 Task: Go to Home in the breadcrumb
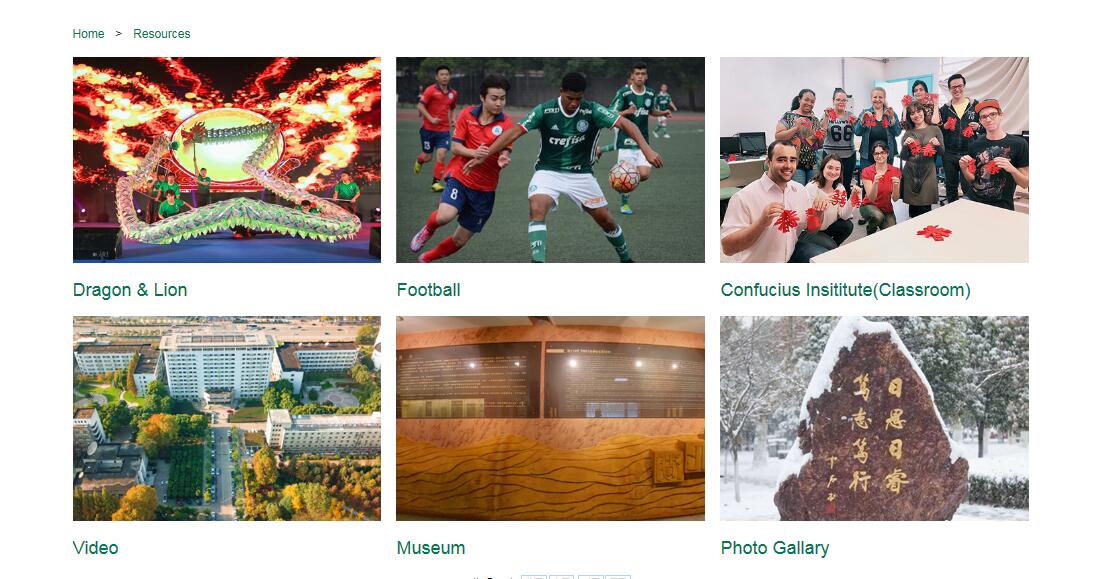pyautogui.click(x=88, y=33)
